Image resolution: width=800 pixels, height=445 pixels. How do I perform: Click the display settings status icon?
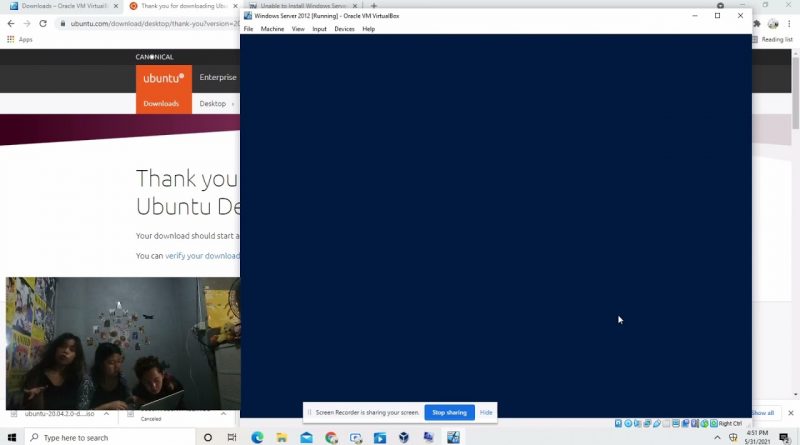[x=676, y=424]
